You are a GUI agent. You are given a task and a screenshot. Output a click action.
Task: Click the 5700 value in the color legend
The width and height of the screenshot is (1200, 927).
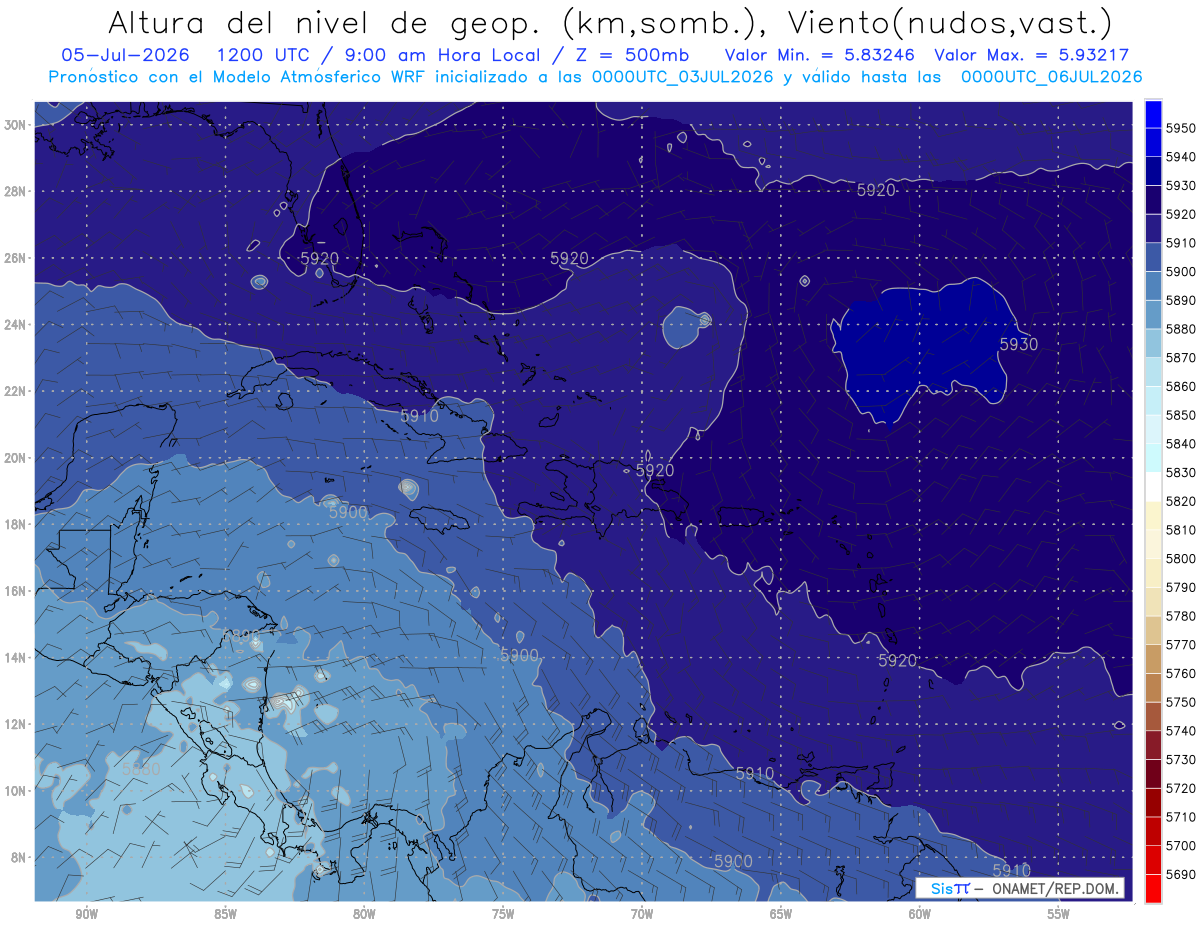[x=1180, y=845]
